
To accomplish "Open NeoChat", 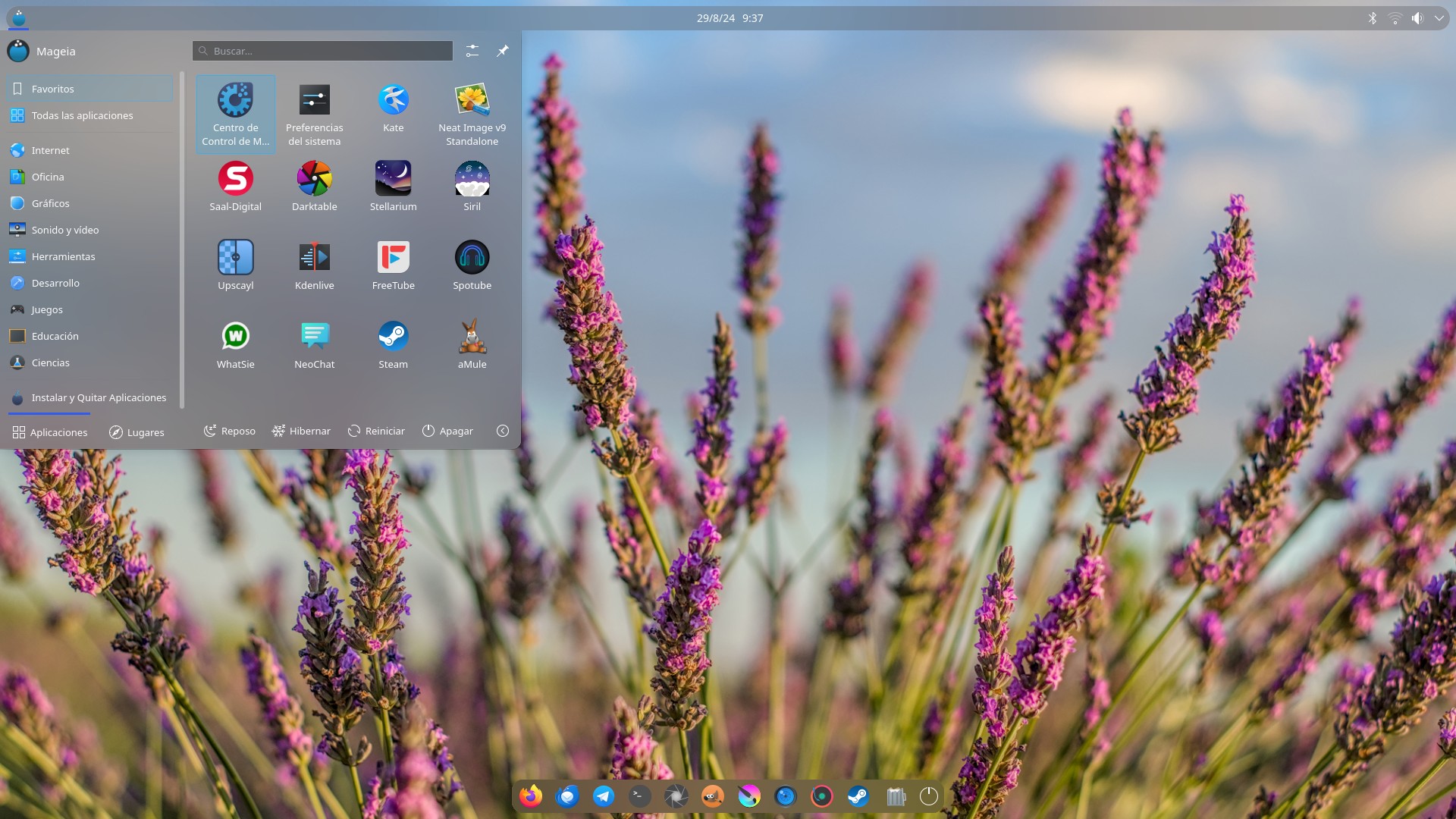I will [x=314, y=344].
